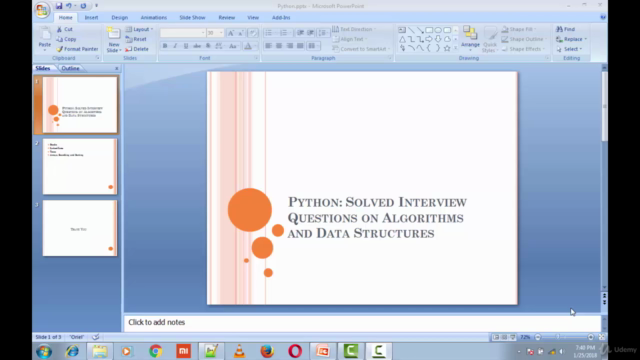Cut the selection with Cut
The height and width of the screenshot is (360, 640).
[x=64, y=29]
